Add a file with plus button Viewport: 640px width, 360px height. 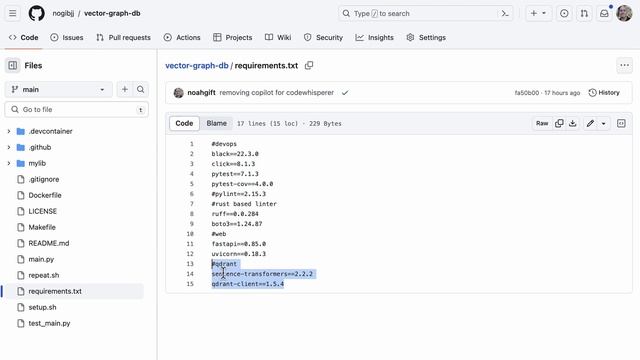click(x=125, y=89)
